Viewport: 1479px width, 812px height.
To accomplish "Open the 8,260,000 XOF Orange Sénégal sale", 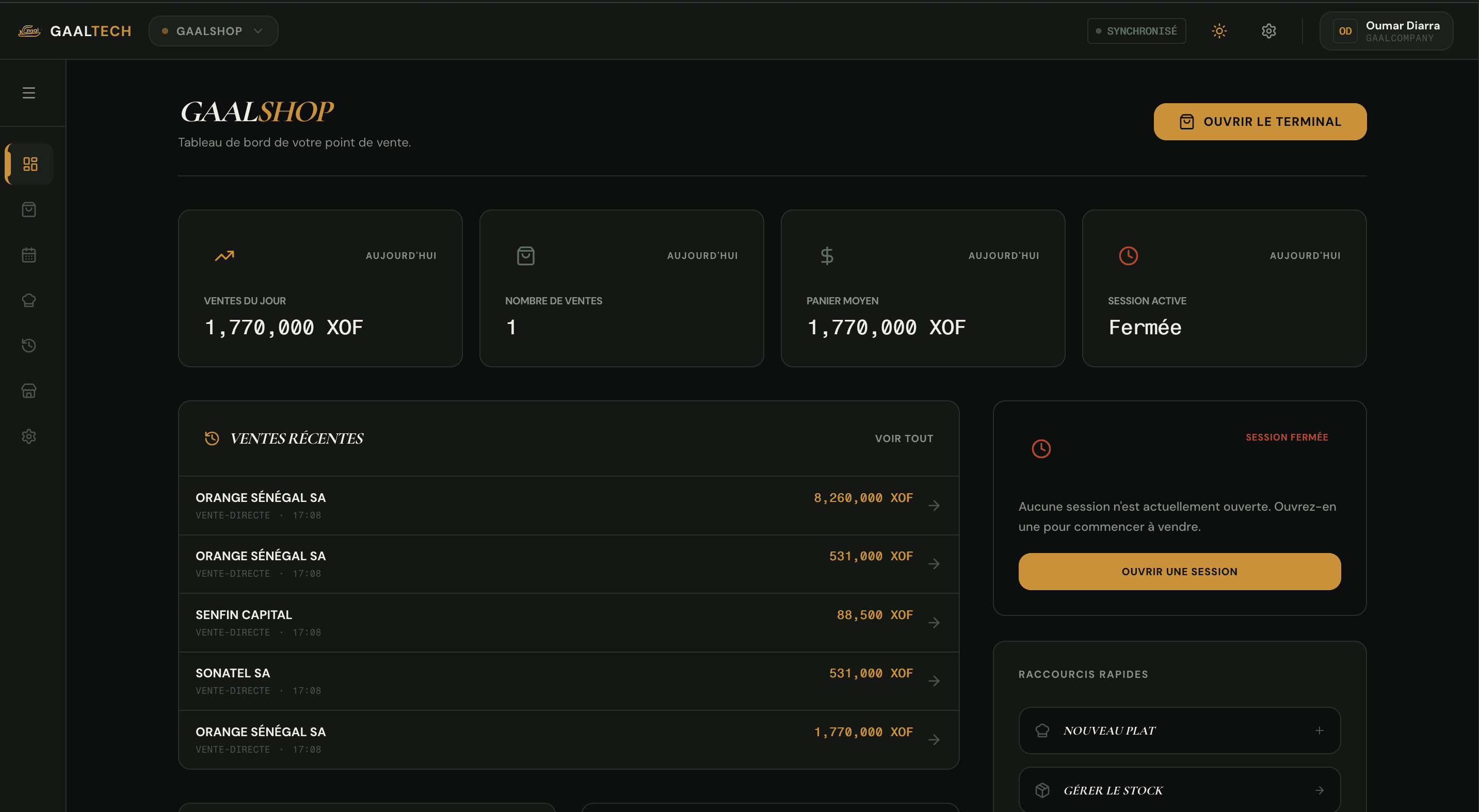I will [x=568, y=506].
